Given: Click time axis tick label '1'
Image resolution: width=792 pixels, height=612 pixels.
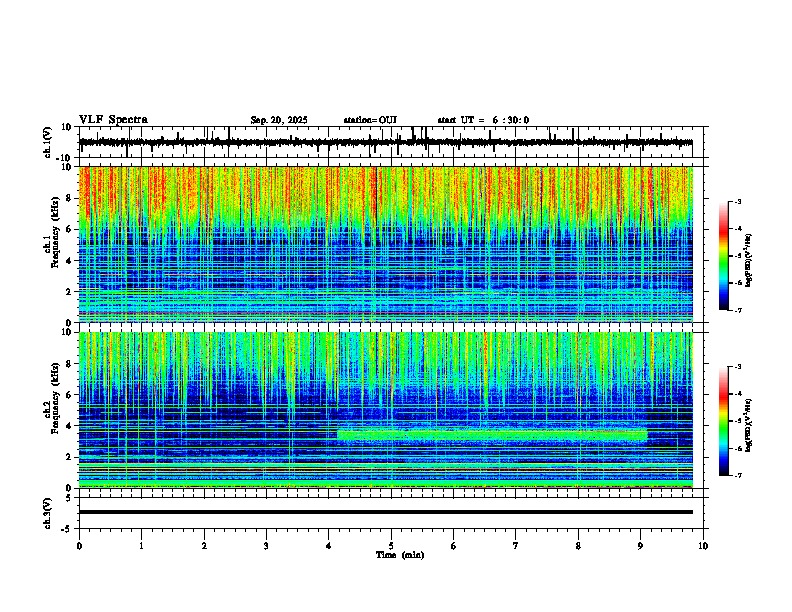Looking at the screenshot, I should (141, 546).
